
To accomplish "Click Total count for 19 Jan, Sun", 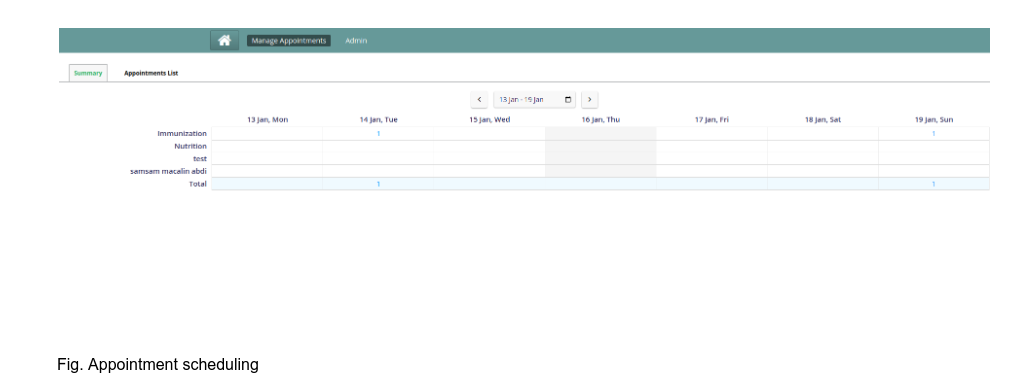I will 933,184.
